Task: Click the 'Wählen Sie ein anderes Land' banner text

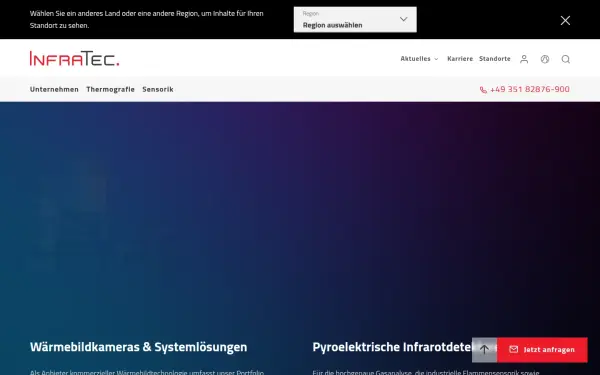Action: coord(147,19)
